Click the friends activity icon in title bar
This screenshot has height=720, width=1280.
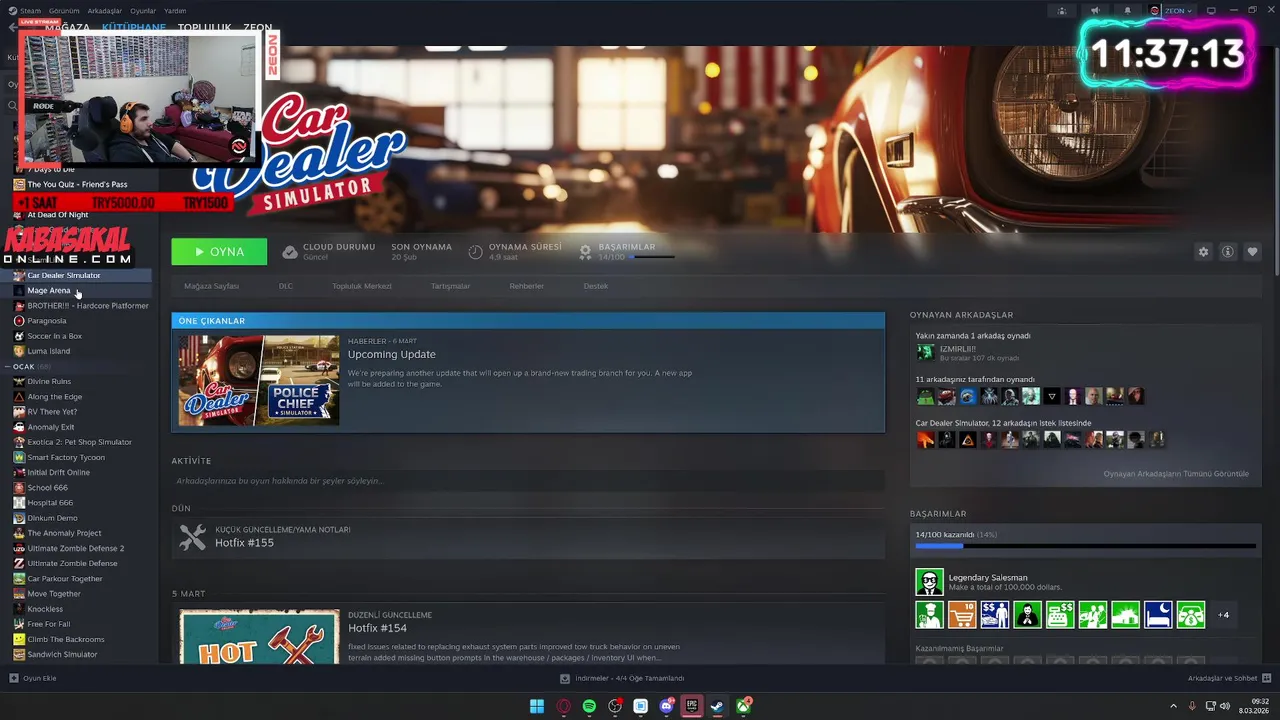coord(1062,11)
